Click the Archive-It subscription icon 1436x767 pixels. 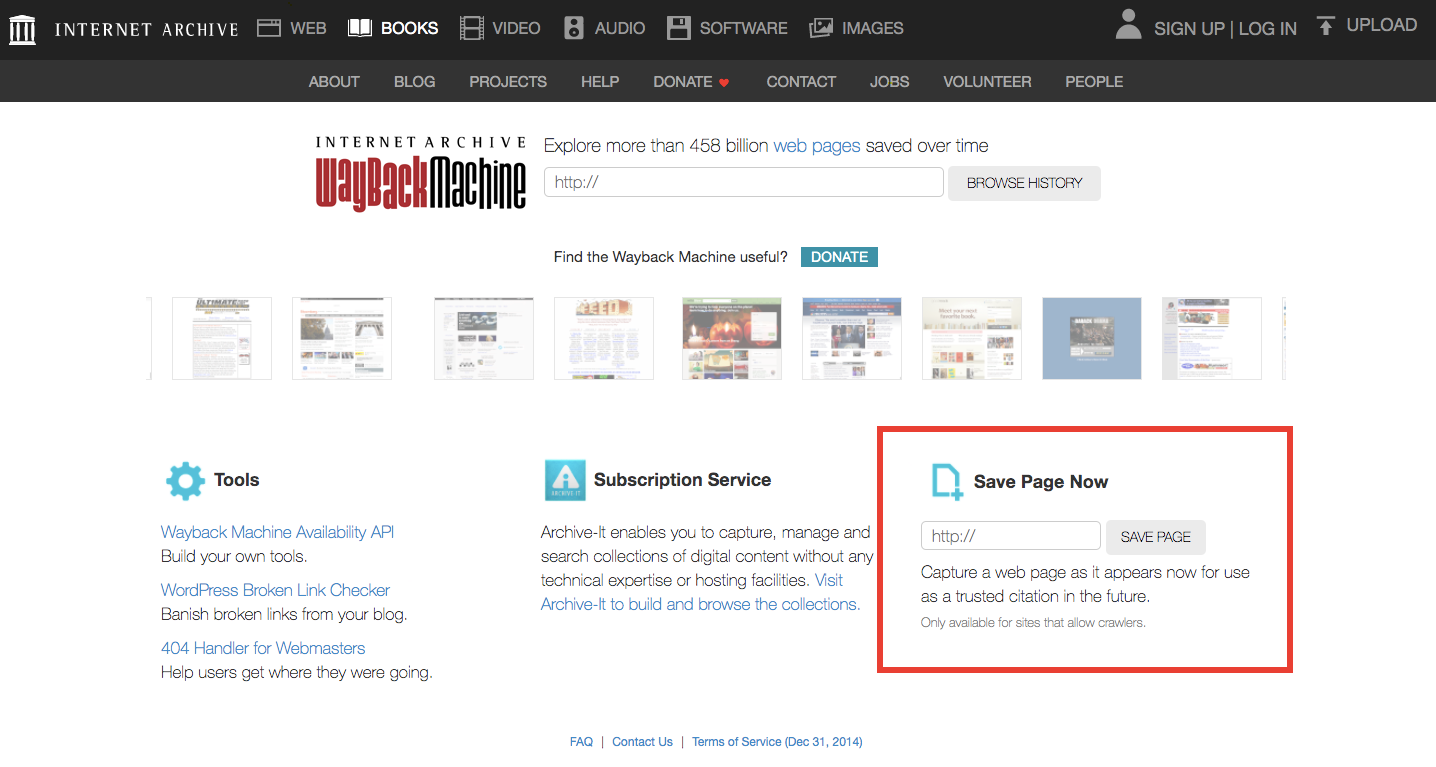pos(565,480)
